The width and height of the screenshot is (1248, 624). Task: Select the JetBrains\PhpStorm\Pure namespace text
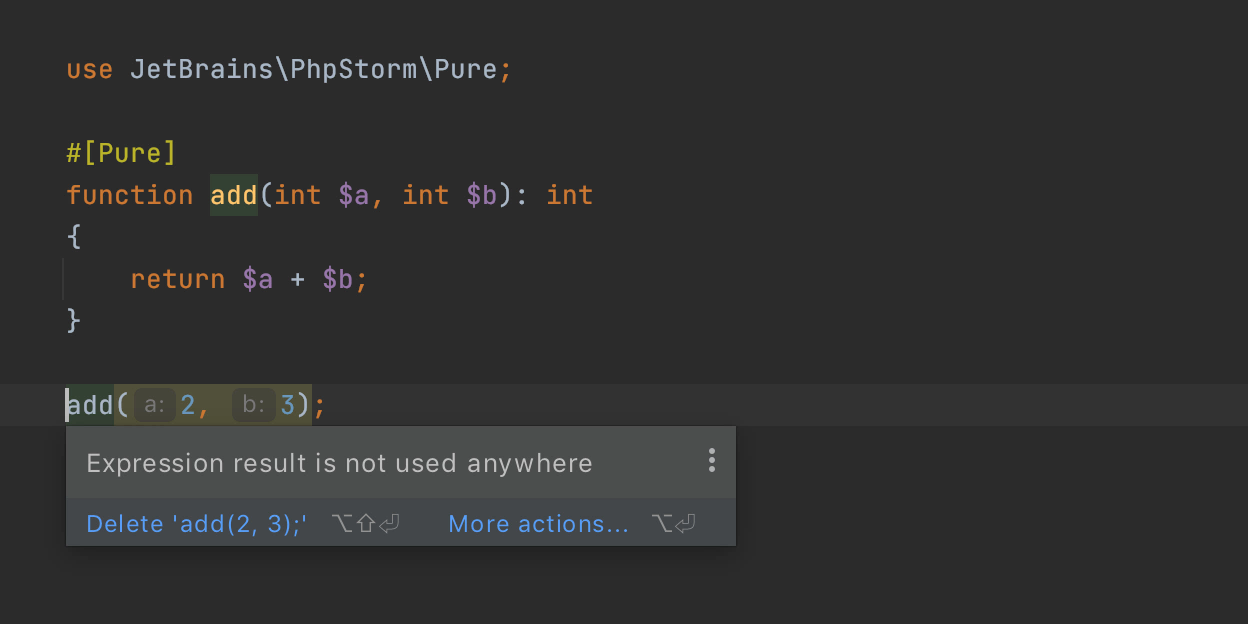click(313, 70)
